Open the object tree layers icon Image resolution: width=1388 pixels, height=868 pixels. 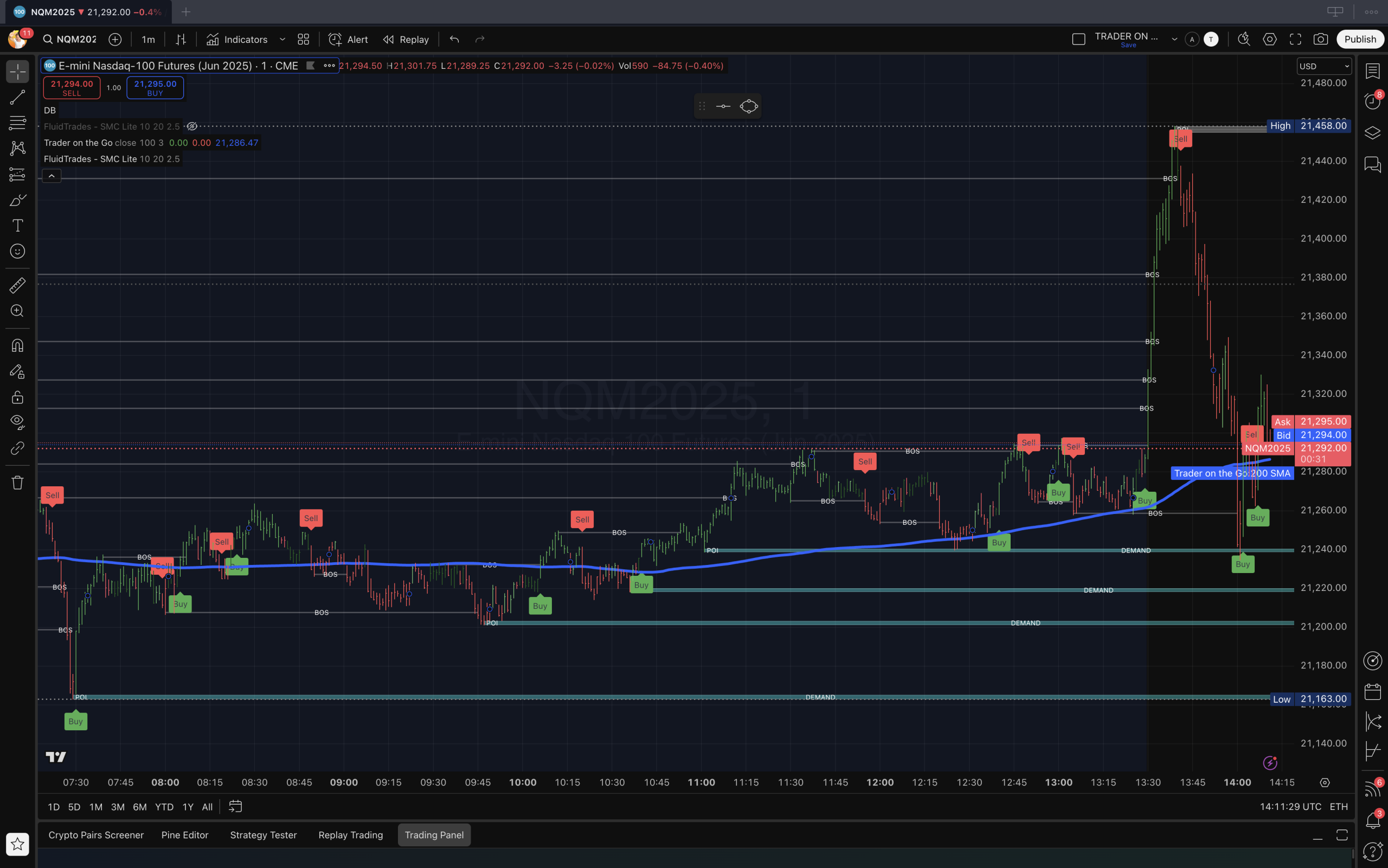pyautogui.click(x=1372, y=133)
